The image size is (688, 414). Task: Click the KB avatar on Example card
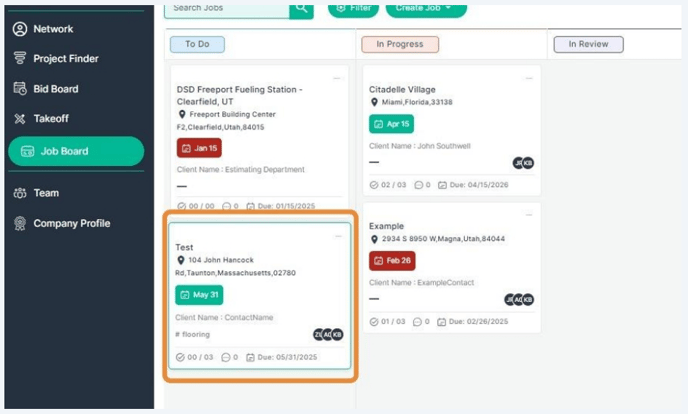coord(528,300)
